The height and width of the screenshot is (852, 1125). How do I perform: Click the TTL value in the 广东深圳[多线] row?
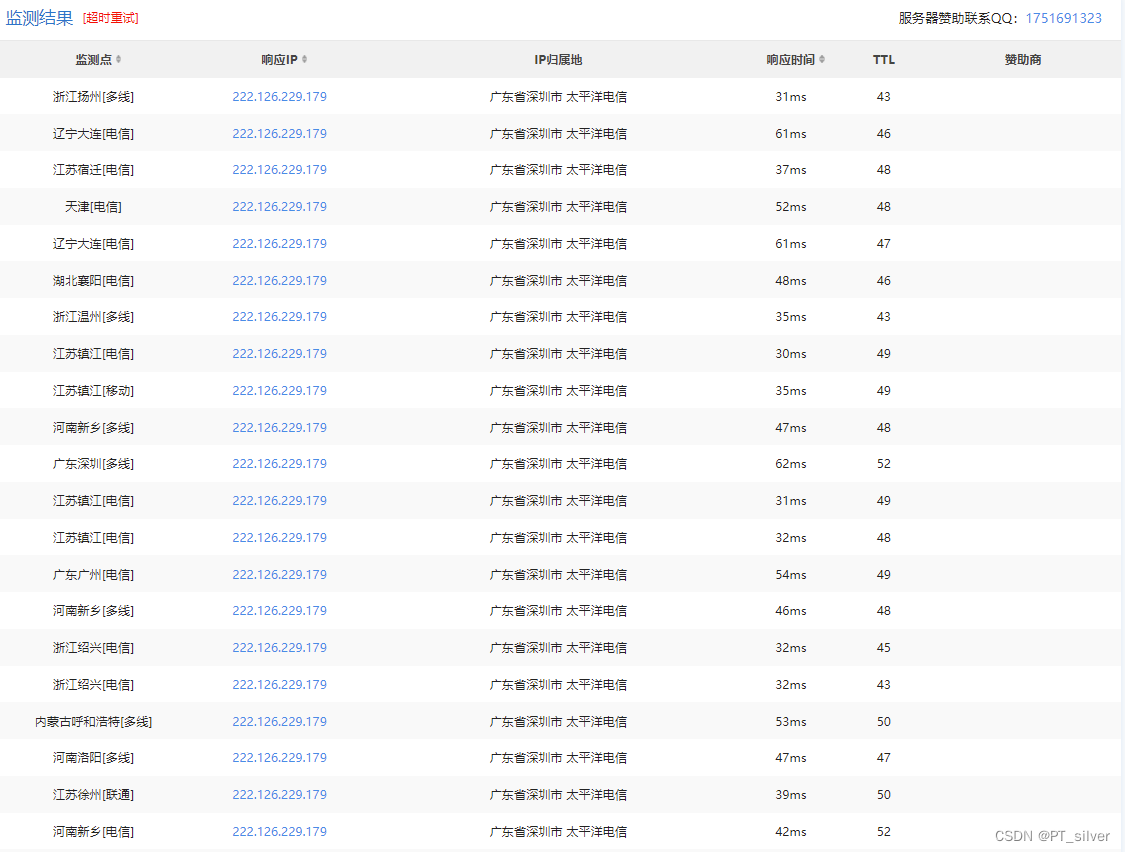pyautogui.click(x=884, y=464)
